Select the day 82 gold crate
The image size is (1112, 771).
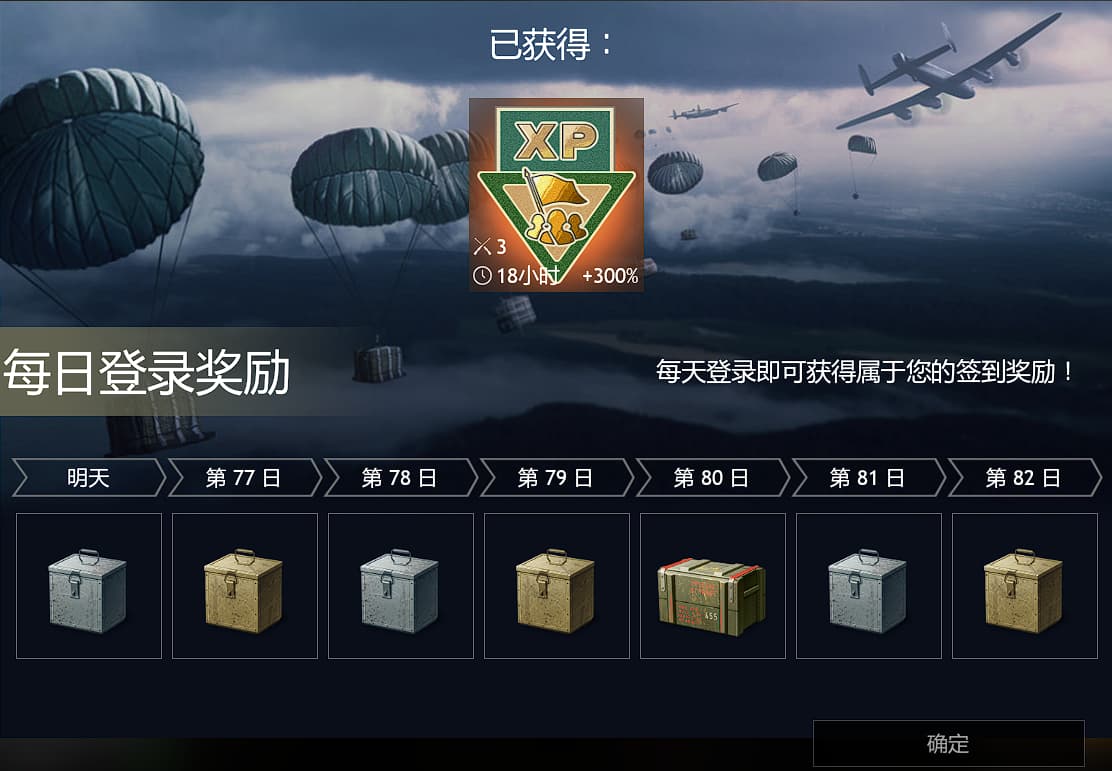click(1025, 586)
